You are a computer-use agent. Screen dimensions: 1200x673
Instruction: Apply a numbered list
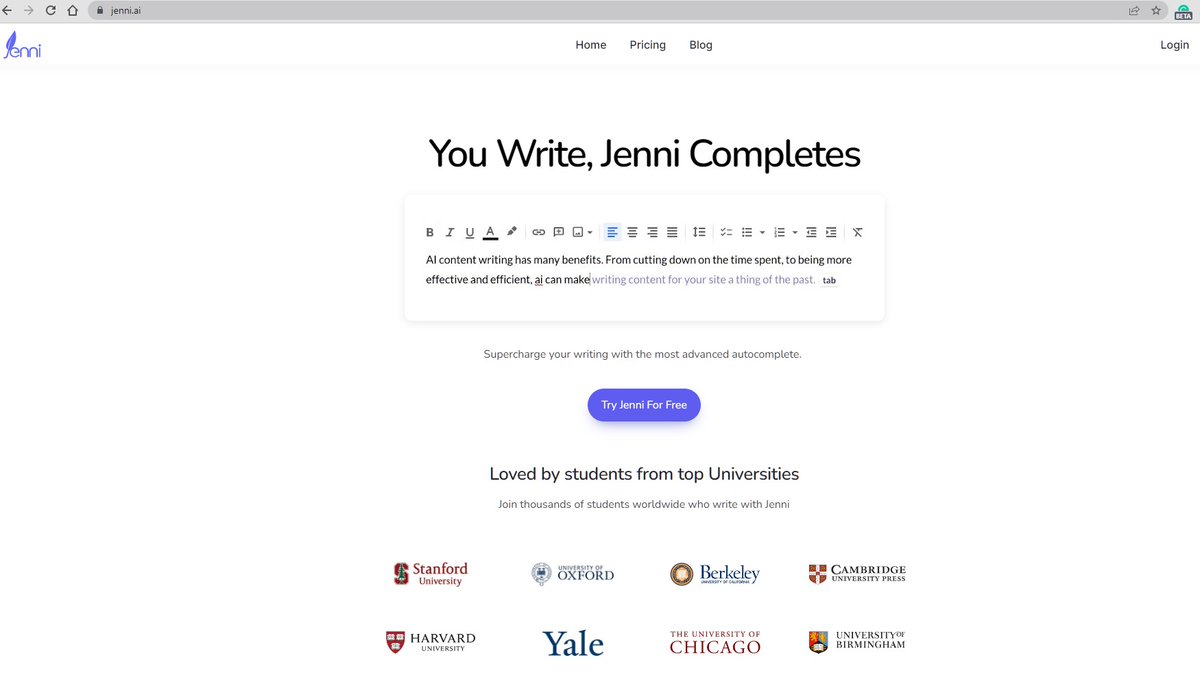(x=780, y=232)
